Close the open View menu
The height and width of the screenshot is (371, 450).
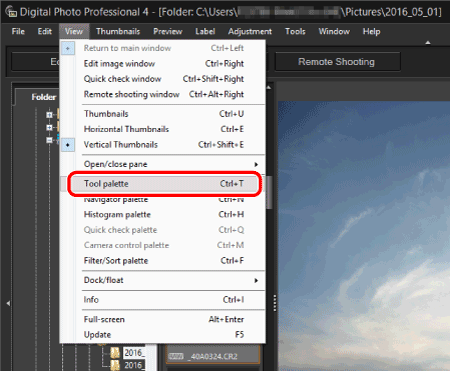[x=74, y=32]
